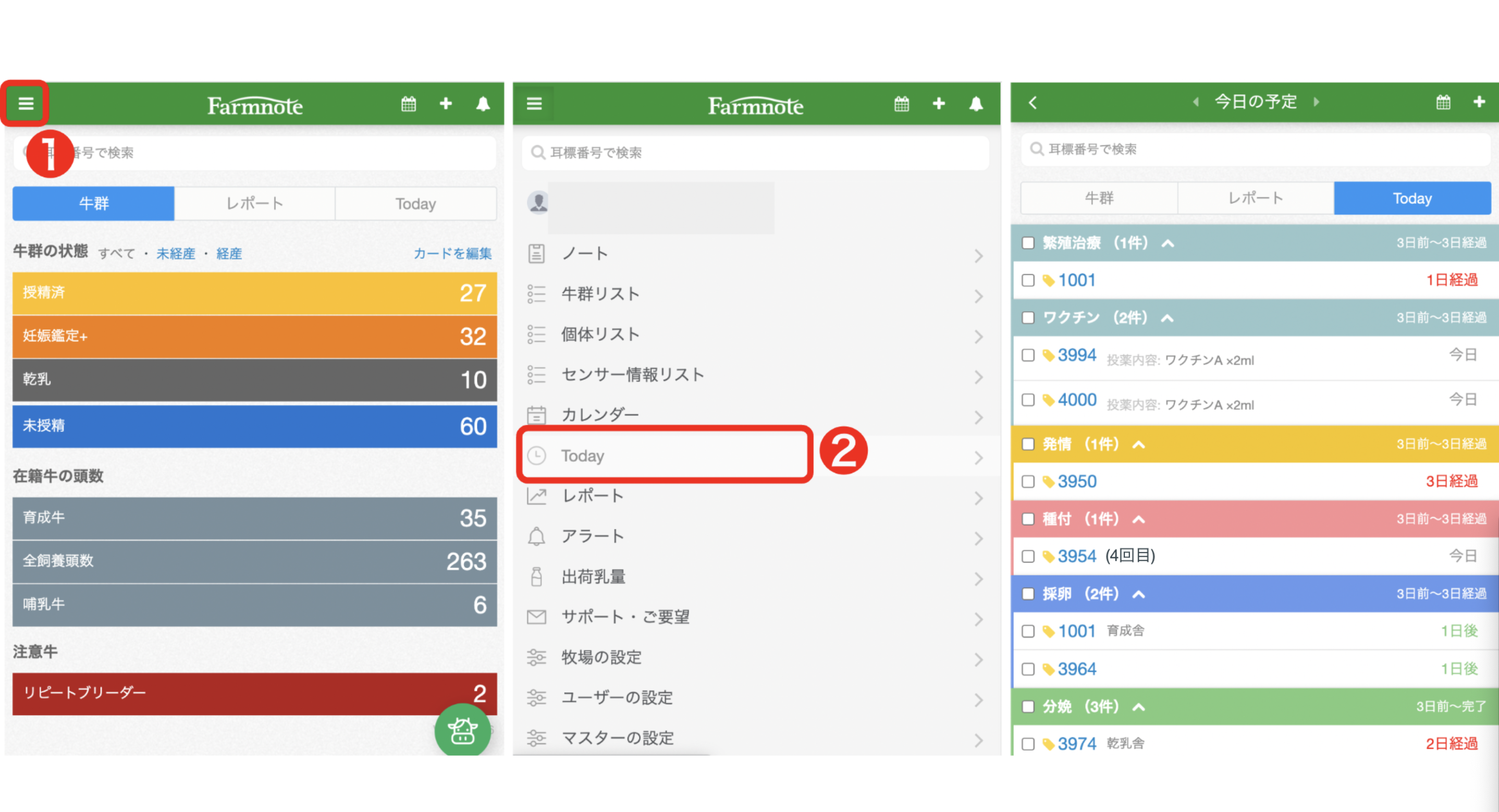The width and height of the screenshot is (1499, 812).
Task: Open cow 3974 link under 分娩
Action: click(1077, 743)
